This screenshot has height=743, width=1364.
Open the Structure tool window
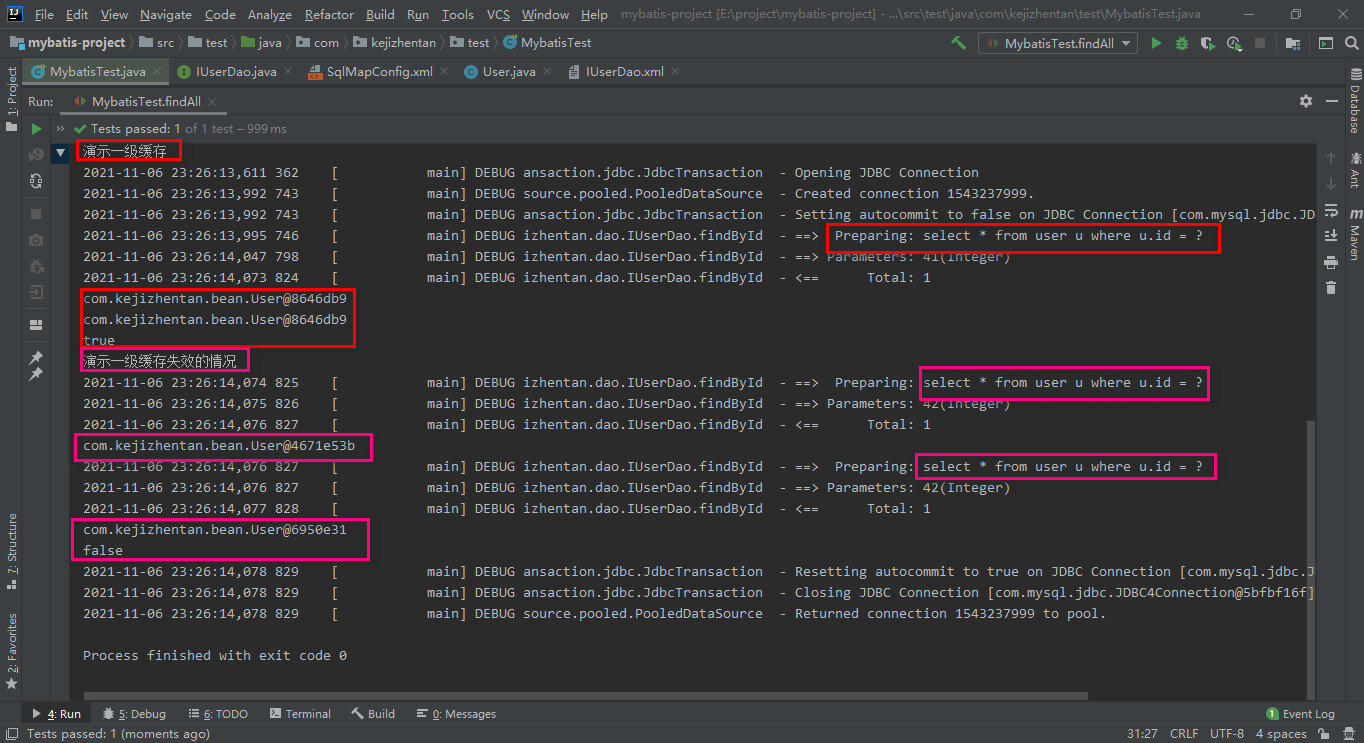(12, 550)
